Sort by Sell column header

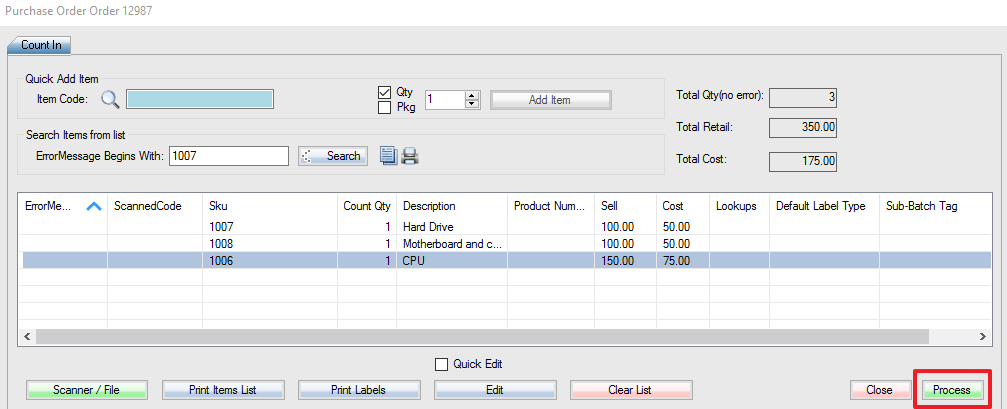[626, 206]
